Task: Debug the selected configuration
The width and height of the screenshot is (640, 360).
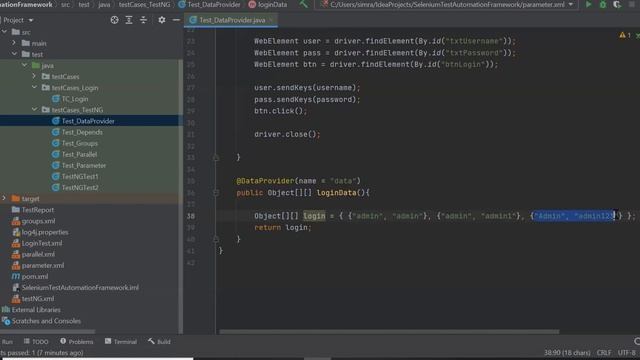Action: (602, 4)
